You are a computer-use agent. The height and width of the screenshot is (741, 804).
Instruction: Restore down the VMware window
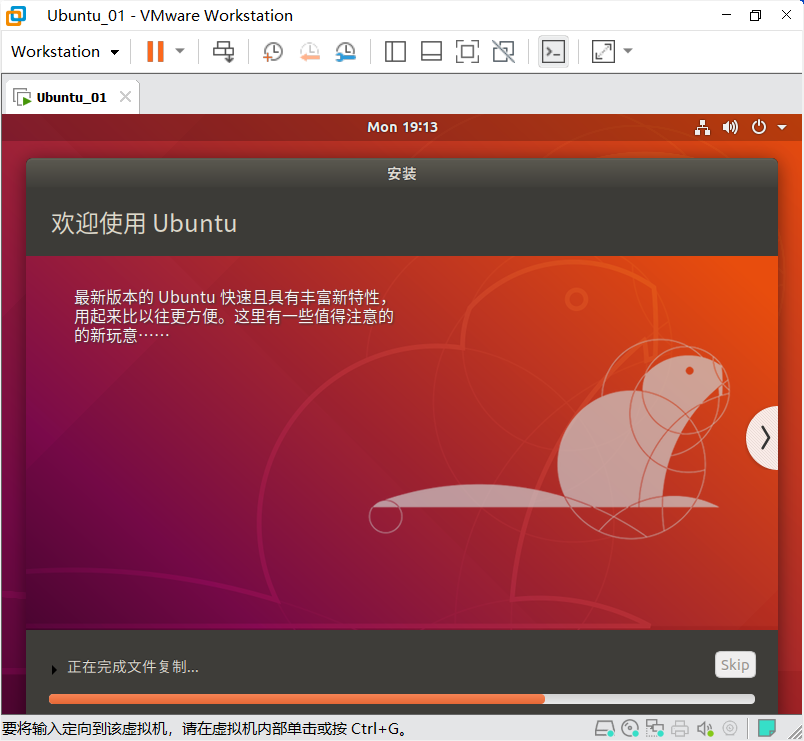click(755, 15)
